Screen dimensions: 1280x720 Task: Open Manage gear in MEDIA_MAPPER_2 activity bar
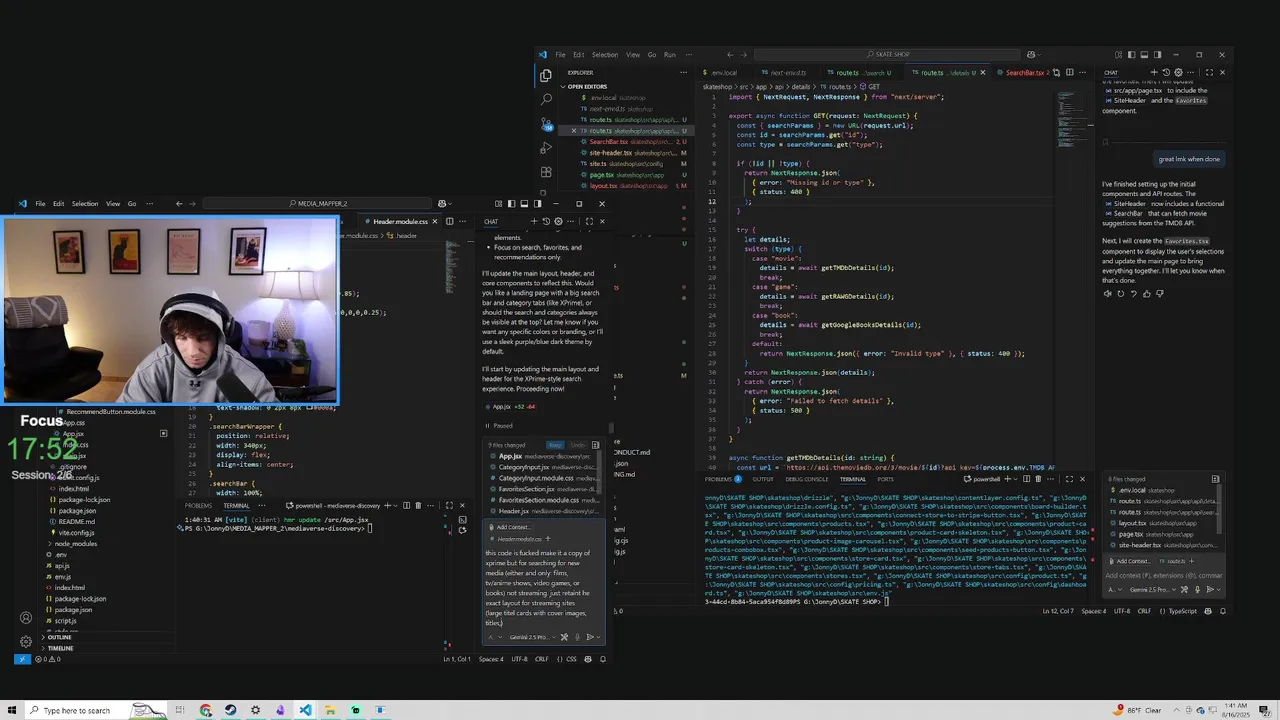coord(26,641)
